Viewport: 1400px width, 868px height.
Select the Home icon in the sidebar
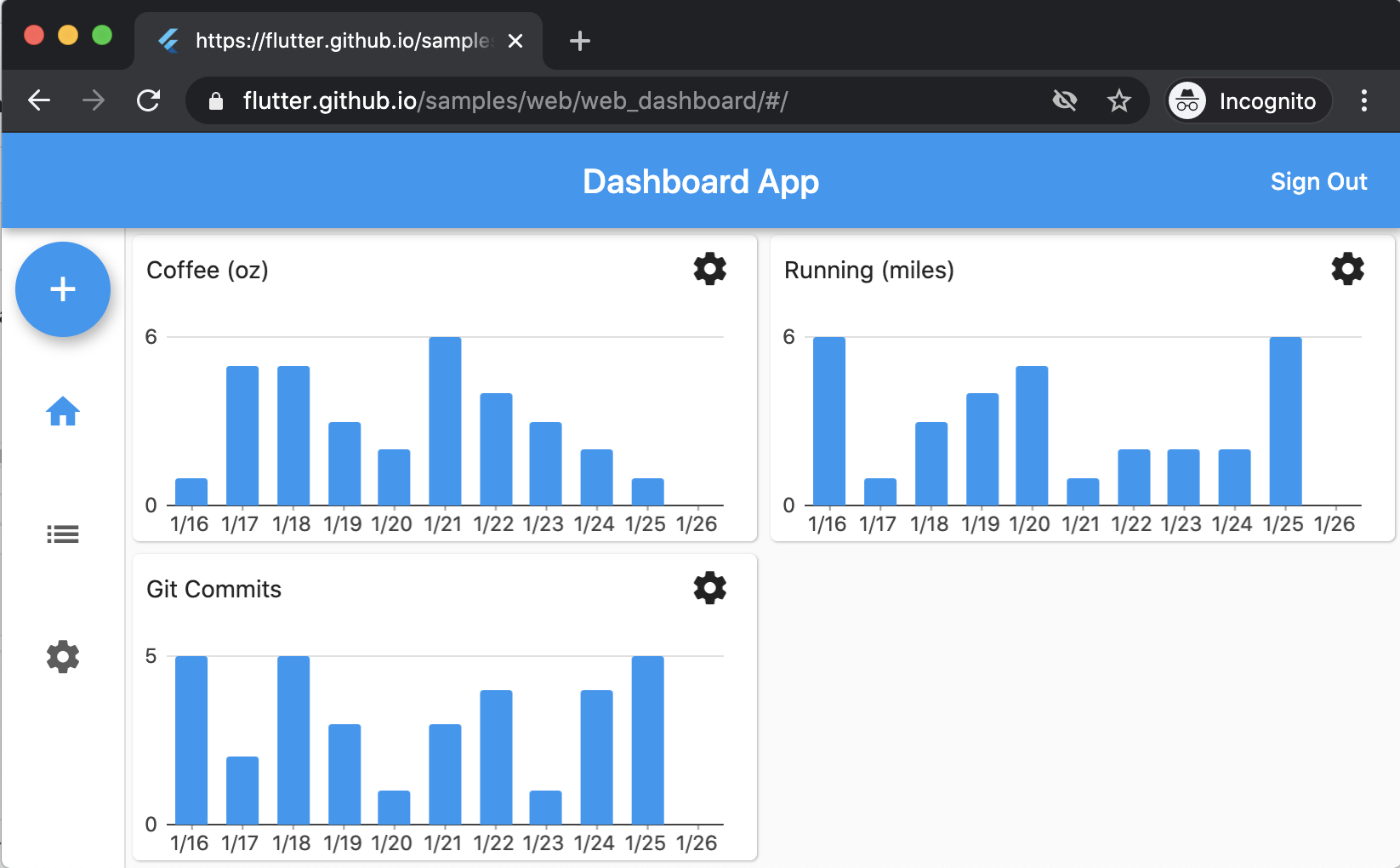click(x=62, y=412)
